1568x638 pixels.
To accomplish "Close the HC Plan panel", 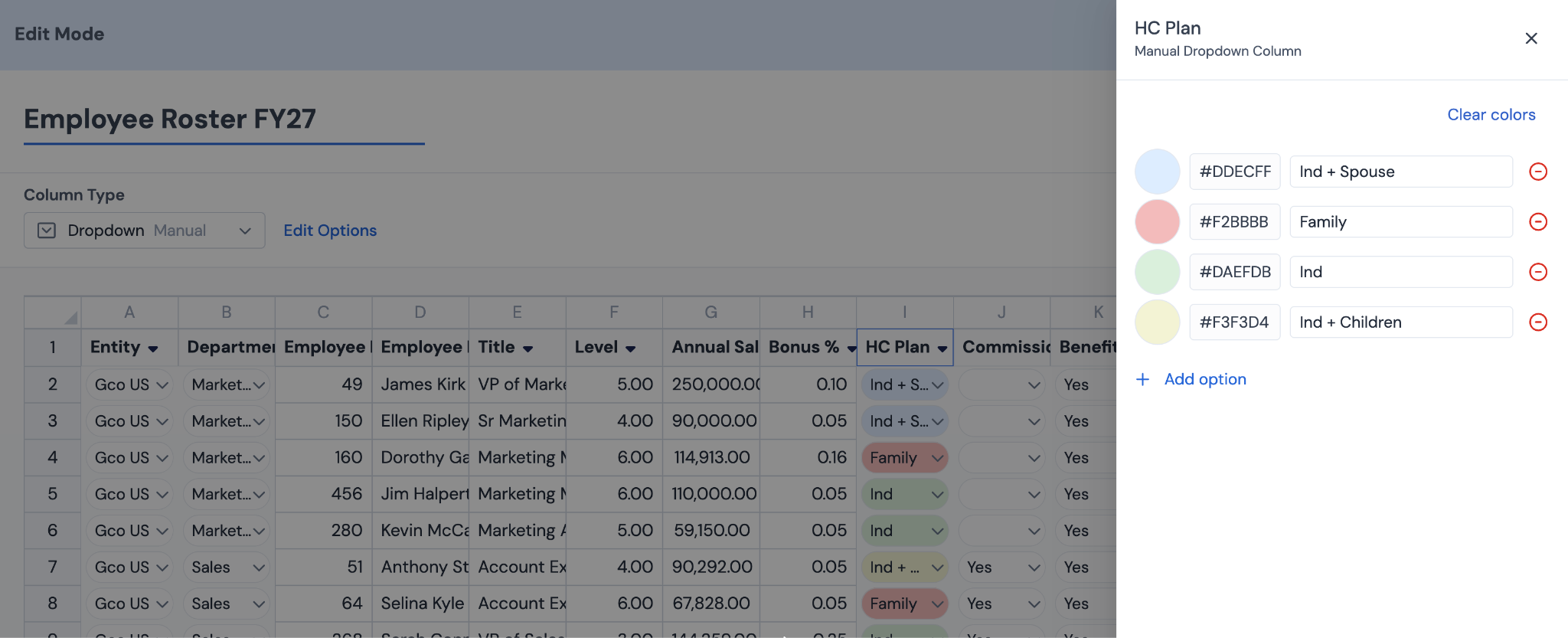I will tap(1531, 38).
